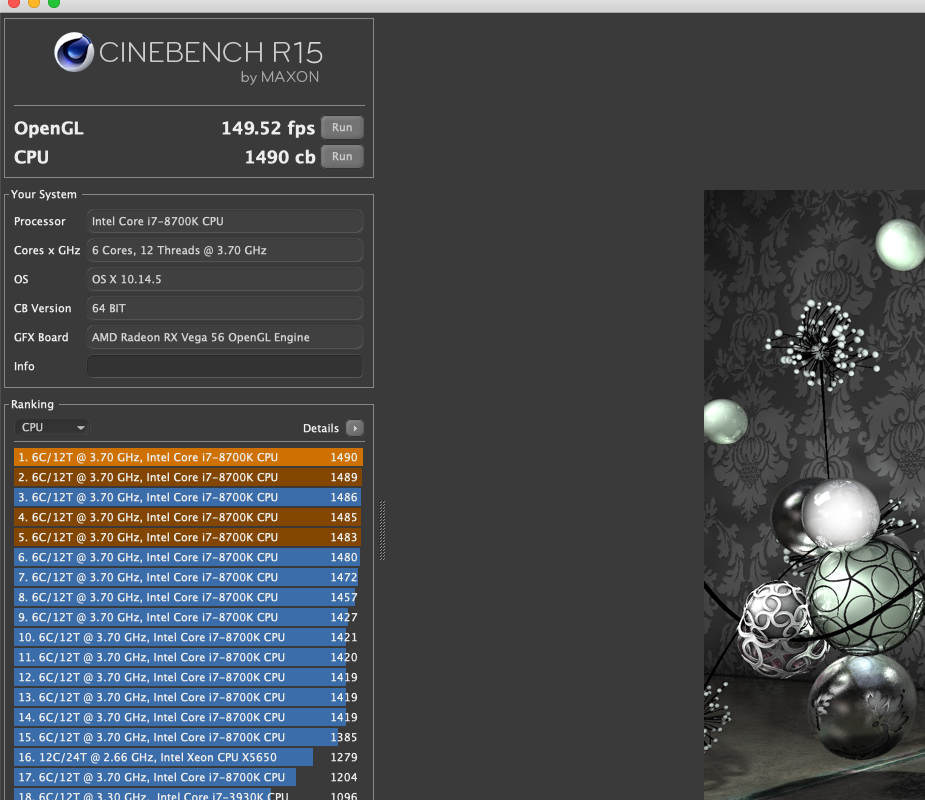Run the OpenGL benchmark
This screenshot has width=925, height=800.
pos(342,127)
